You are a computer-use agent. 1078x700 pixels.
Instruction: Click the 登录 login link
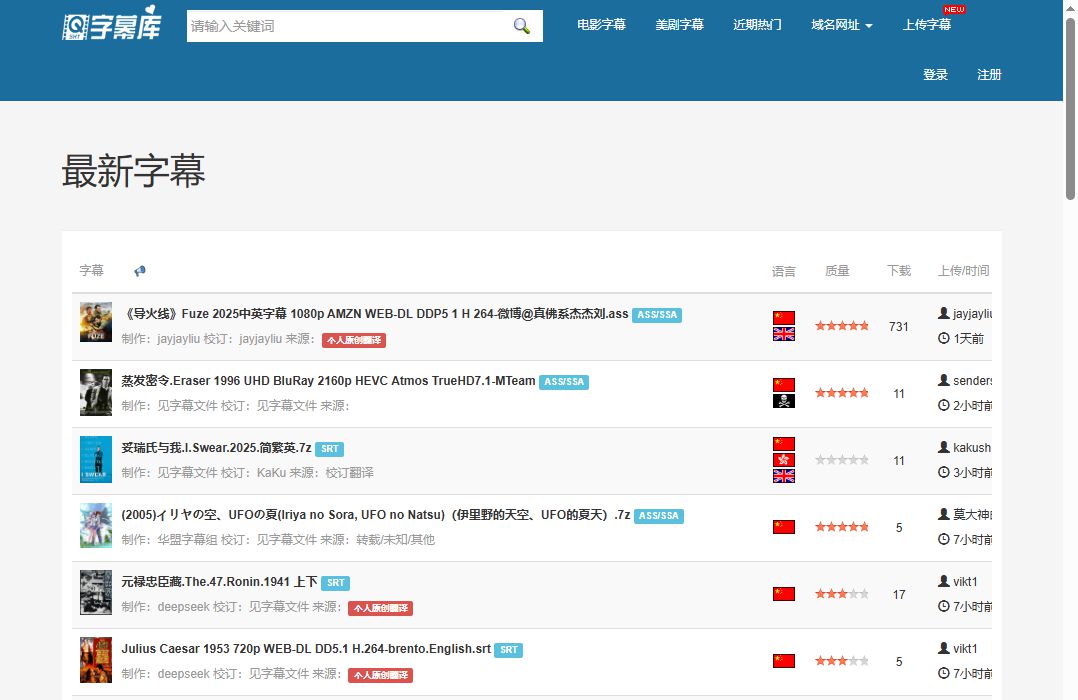(x=935, y=75)
